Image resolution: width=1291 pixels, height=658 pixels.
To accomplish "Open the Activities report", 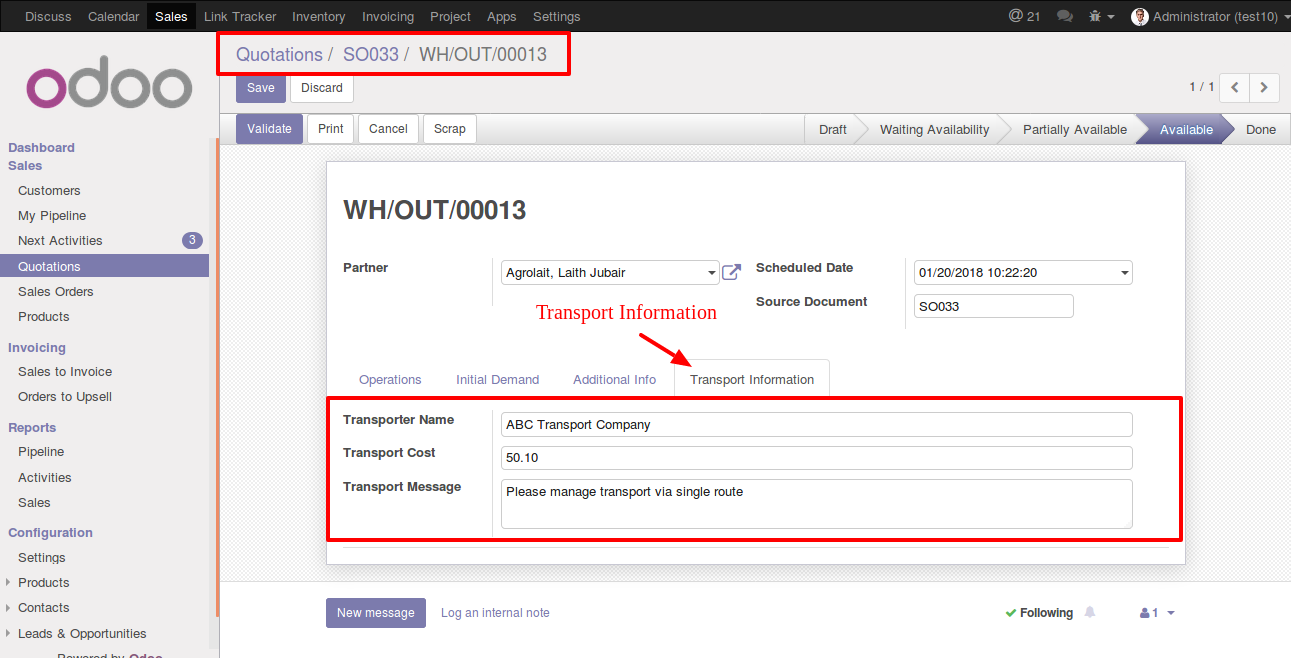I will (x=45, y=477).
